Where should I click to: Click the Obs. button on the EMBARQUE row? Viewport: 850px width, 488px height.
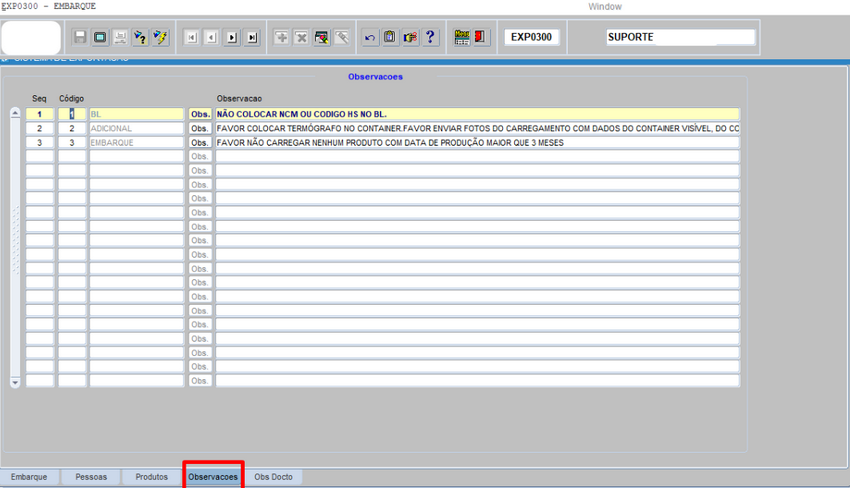[x=200, y=143]
